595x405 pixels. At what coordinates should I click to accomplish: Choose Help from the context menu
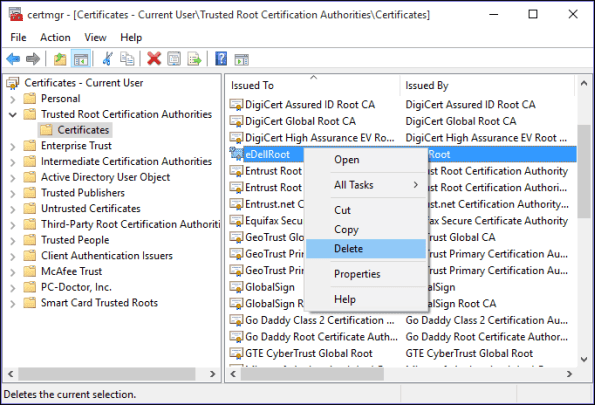pos(366,299)
